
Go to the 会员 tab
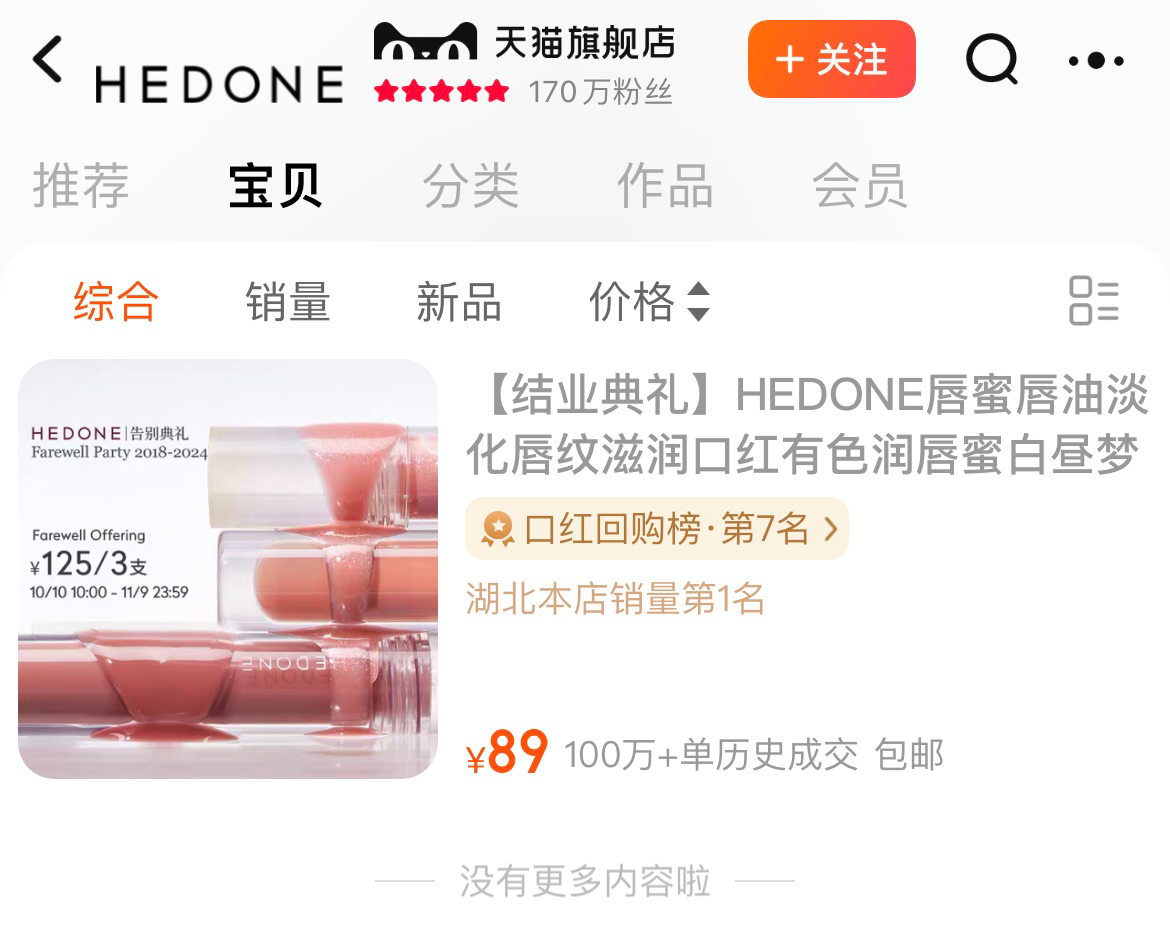(860, 185)
